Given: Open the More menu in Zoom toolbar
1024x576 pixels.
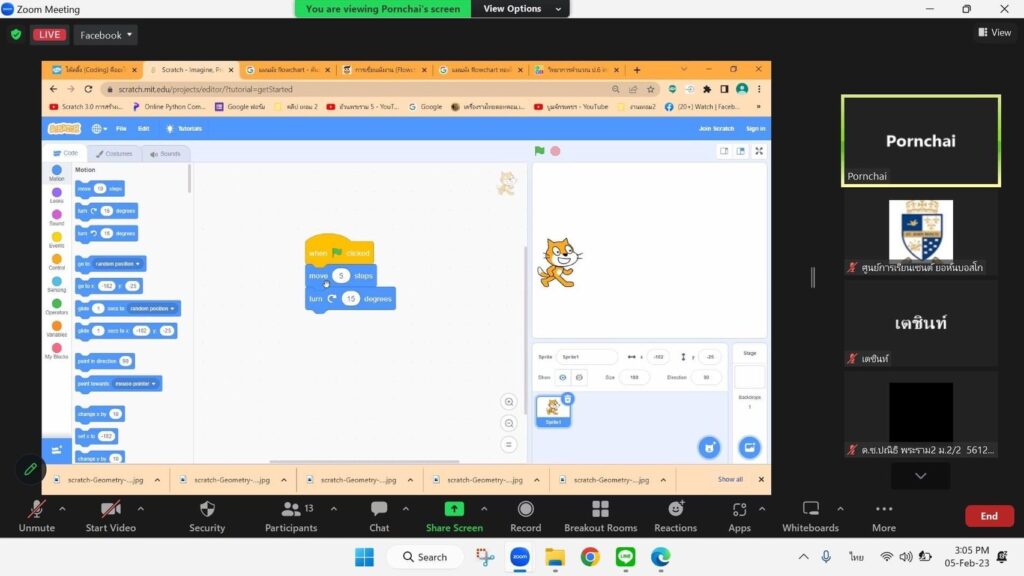Looking at the screenshot, I should [883, 516].
